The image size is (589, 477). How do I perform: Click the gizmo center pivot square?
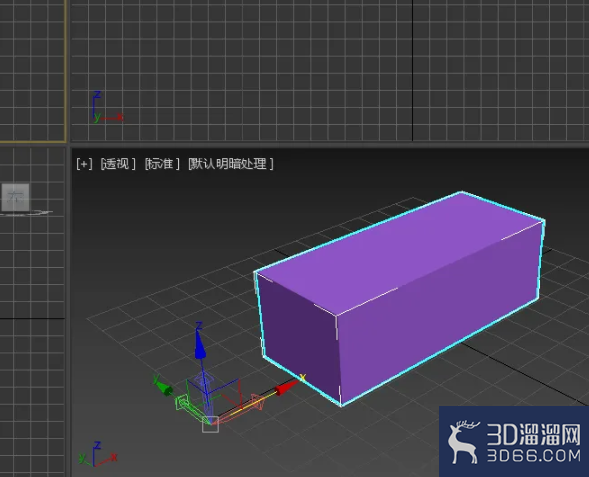[210, 424]
